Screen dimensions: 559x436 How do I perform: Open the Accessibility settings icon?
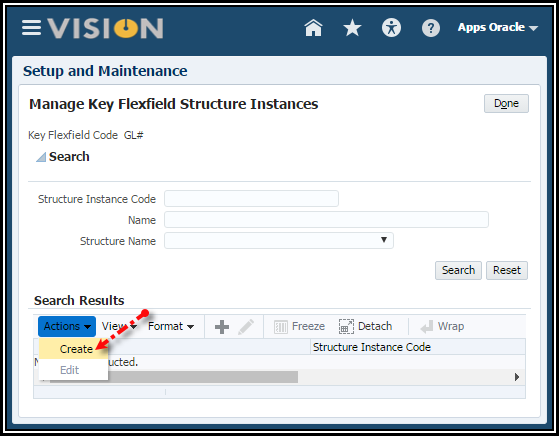[391, 28]
